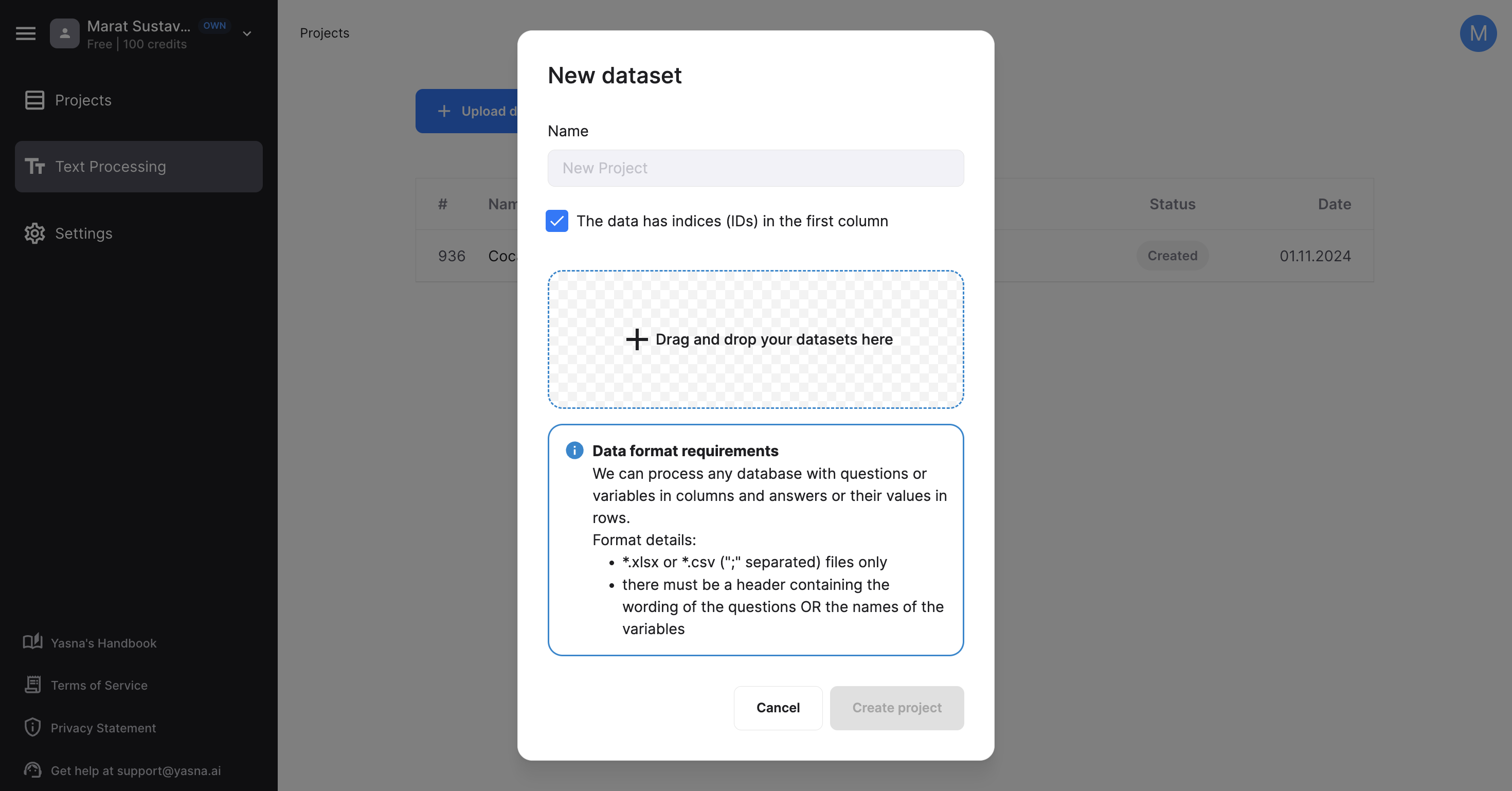The width and height of the screenshot is (1512, 791).
Task: Click the Yasna's Handbook icon
Action: tap(31, 642)
